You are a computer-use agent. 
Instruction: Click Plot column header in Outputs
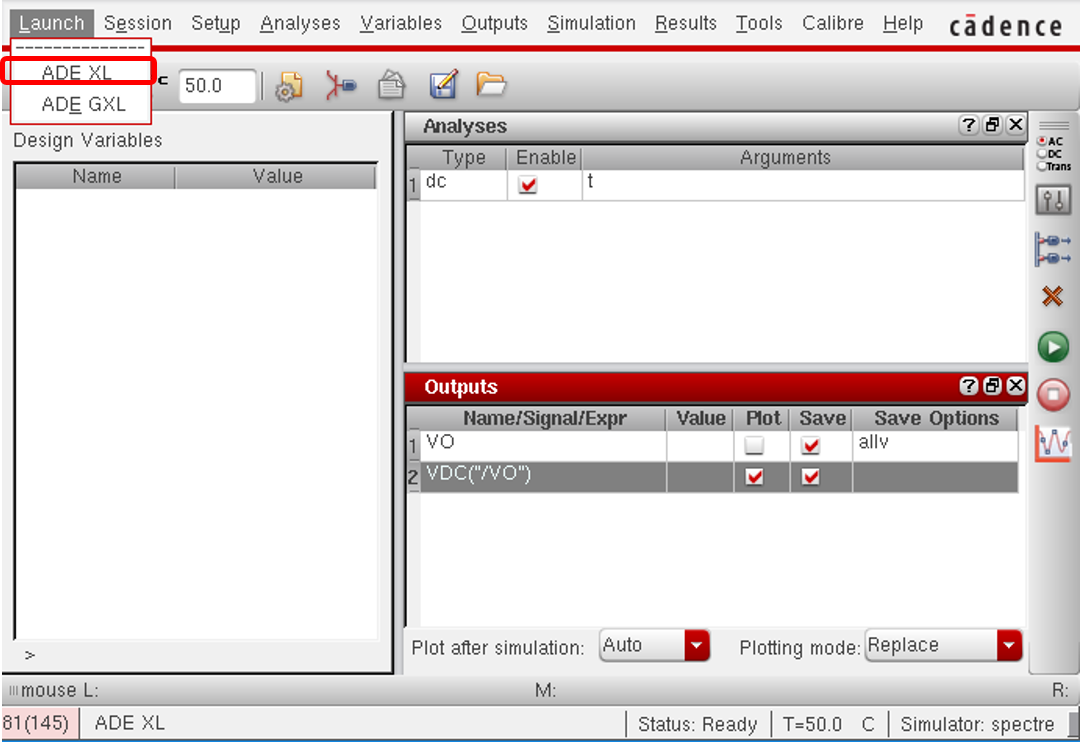point(762,418)
